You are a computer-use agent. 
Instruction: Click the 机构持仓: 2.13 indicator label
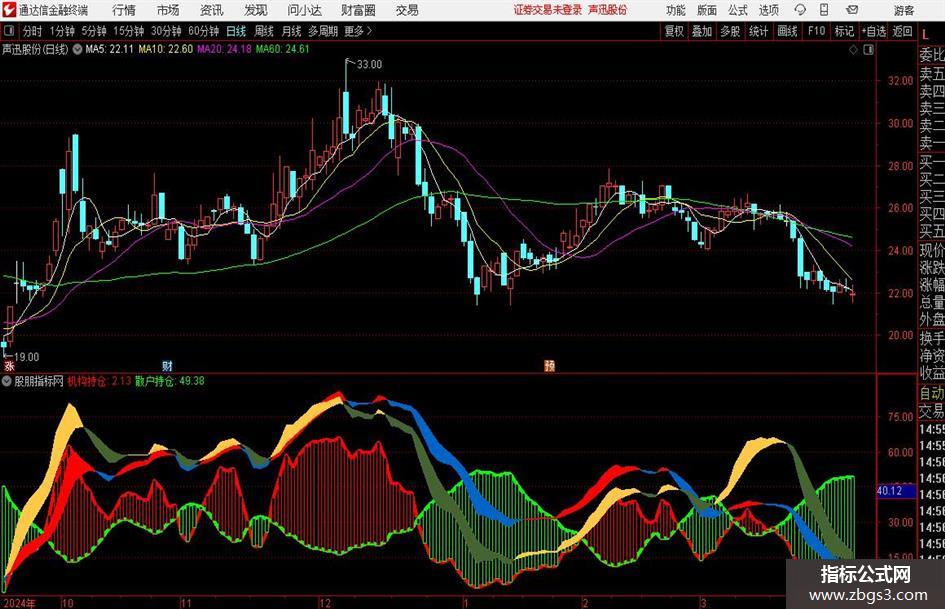point(99,381)
